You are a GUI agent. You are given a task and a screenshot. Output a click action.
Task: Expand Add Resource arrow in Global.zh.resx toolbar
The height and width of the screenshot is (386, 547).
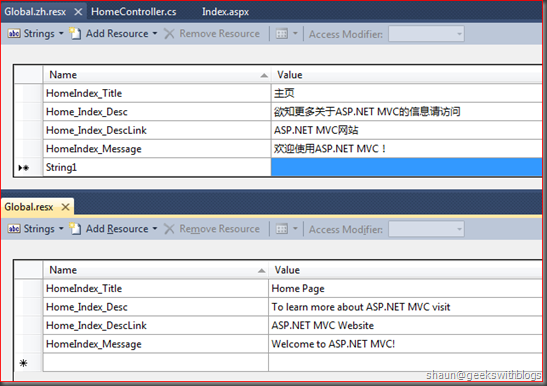click(155, 34)
